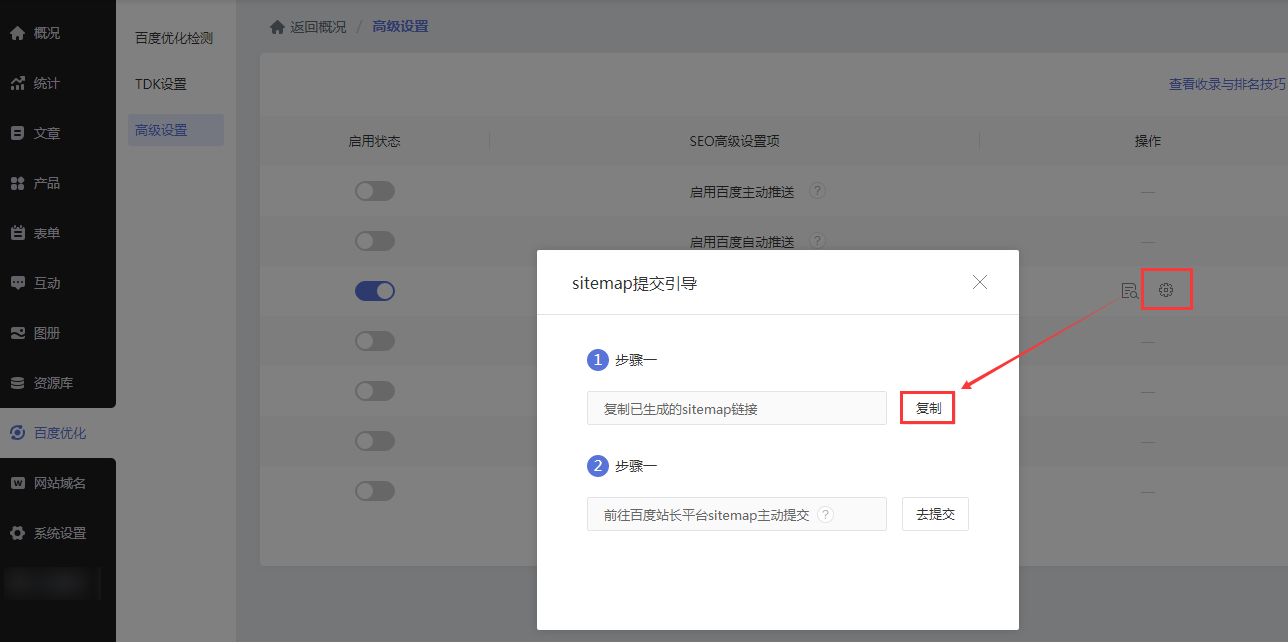Click the 返回概况 breadcrumb link
The width and height of the screenshot is (1288, 642).
point(318,27)
